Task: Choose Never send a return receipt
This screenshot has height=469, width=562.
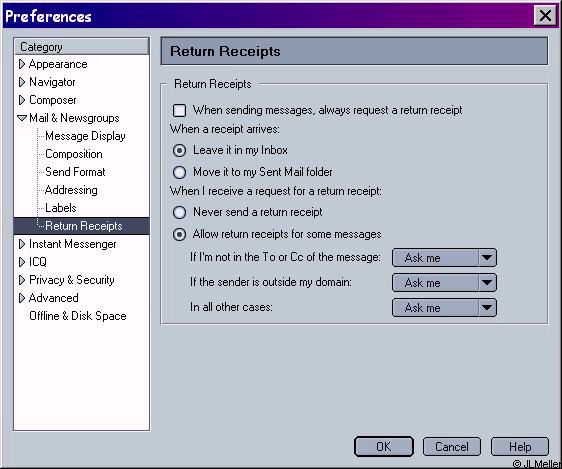Action: click(179, 212)
